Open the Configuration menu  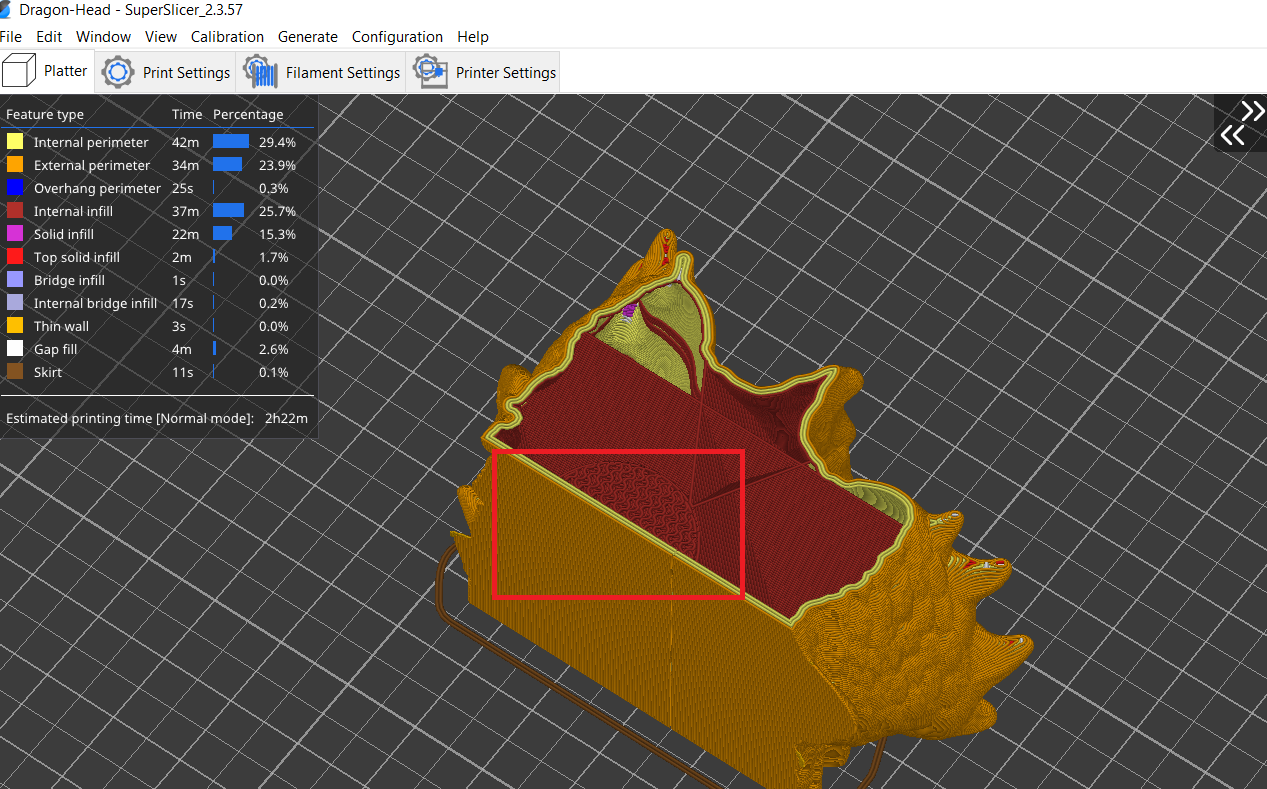(x=397, y=37)
